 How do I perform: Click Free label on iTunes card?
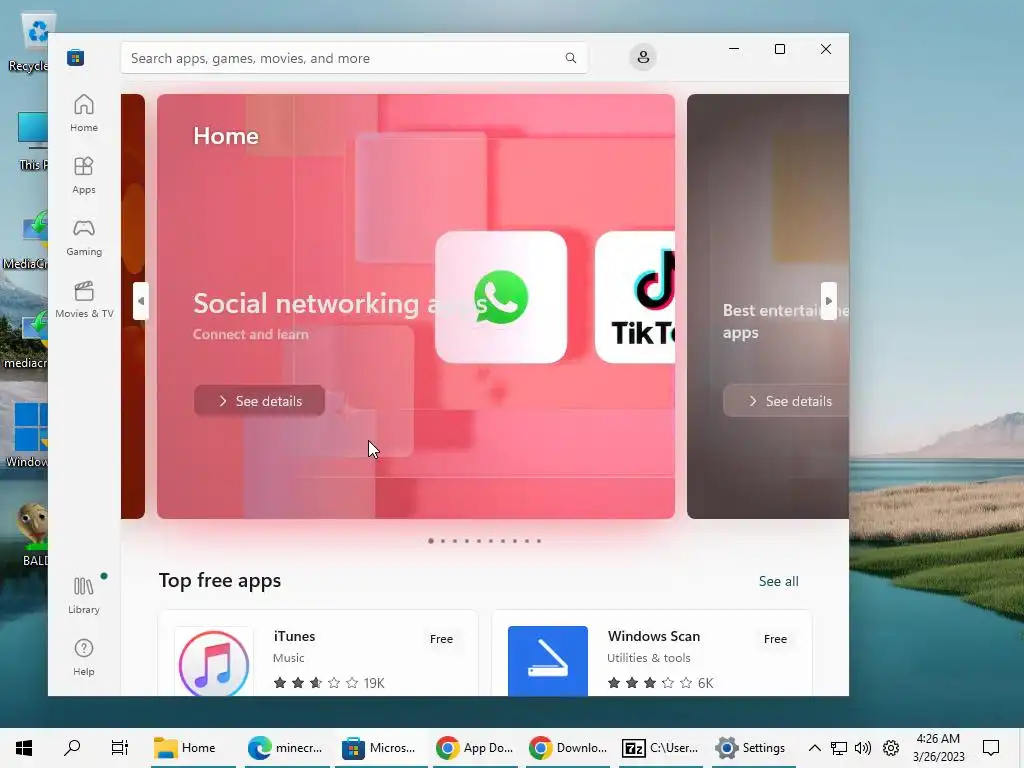(x=441, y=639)
